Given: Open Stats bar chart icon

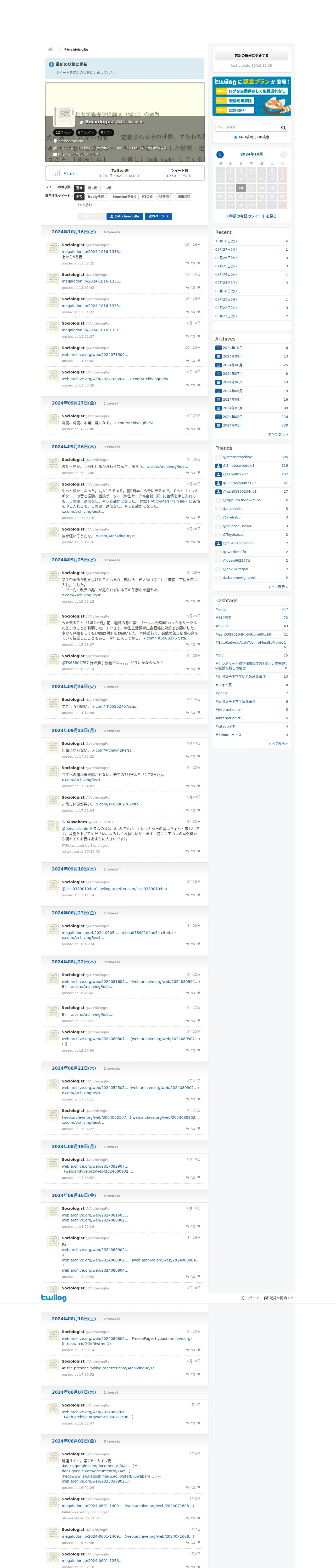Looking at the screenshot, I should pyautogui.click(x=57, y=174).
